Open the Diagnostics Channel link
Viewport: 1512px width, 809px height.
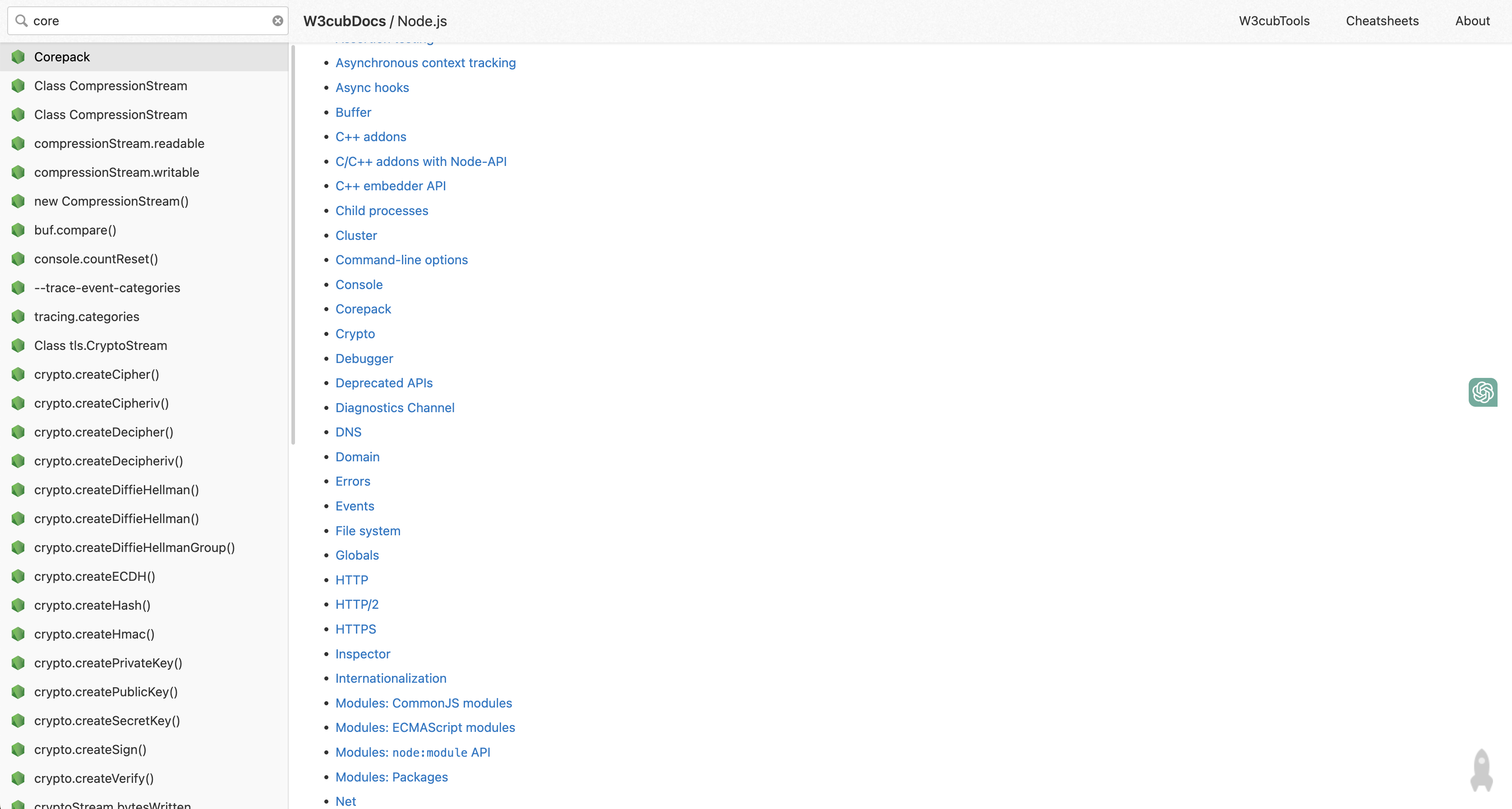pyautogui.click(x=394, y=408)
